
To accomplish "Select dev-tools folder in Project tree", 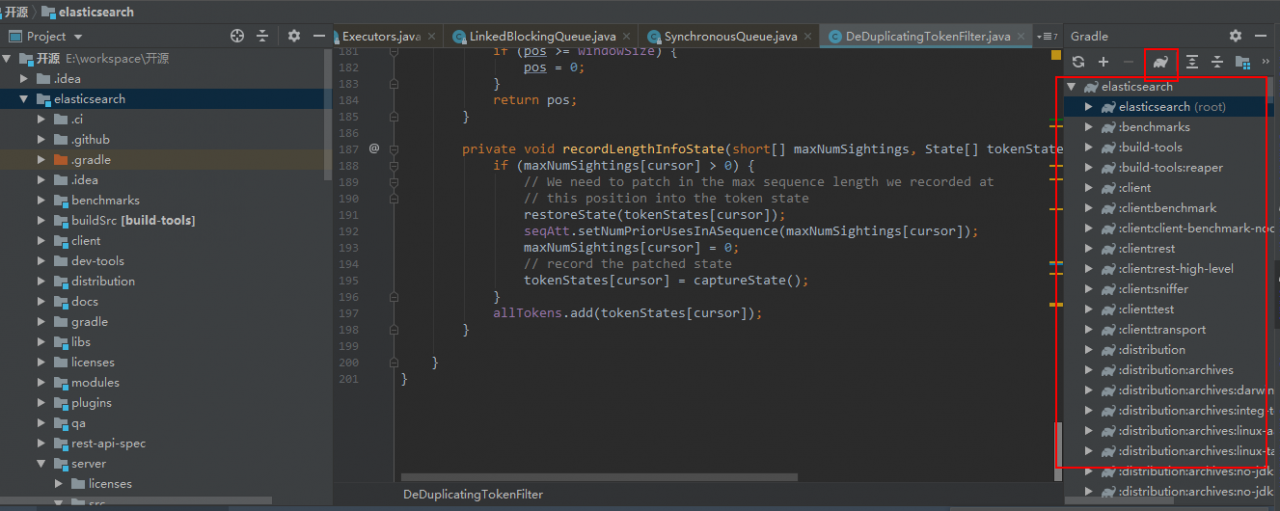I will tap(98, 261).
